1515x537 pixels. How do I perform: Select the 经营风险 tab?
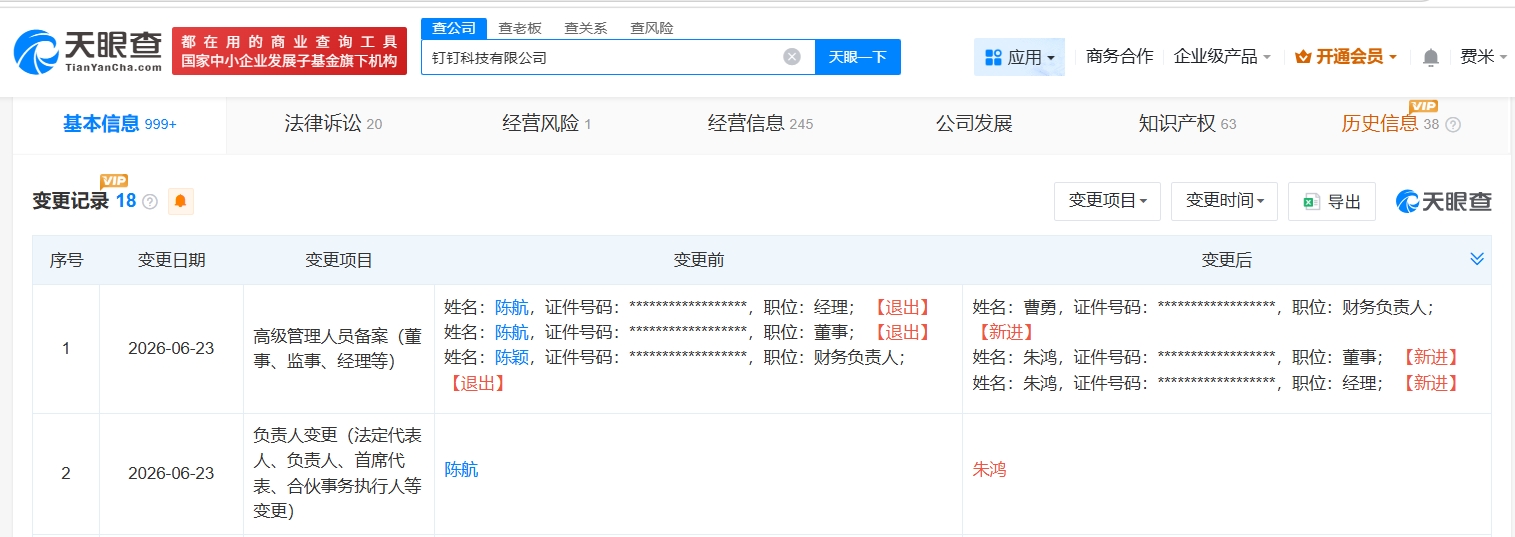click(x=547, y=124)
